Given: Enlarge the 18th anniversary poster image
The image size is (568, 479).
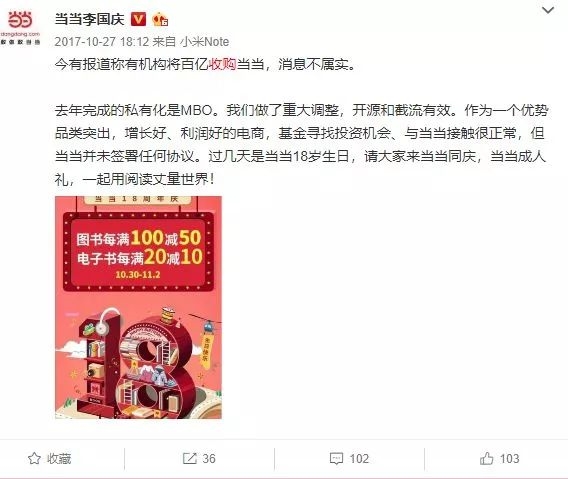Looking at the screenshot, I should pos(138,307).
